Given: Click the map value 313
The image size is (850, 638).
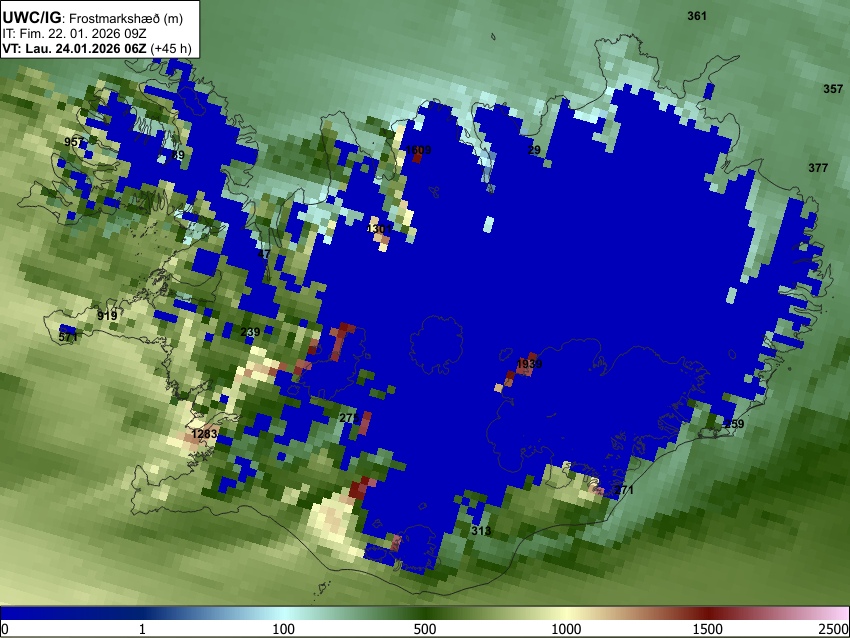Looking at the screenshot, I should click(x=481, y=531).
